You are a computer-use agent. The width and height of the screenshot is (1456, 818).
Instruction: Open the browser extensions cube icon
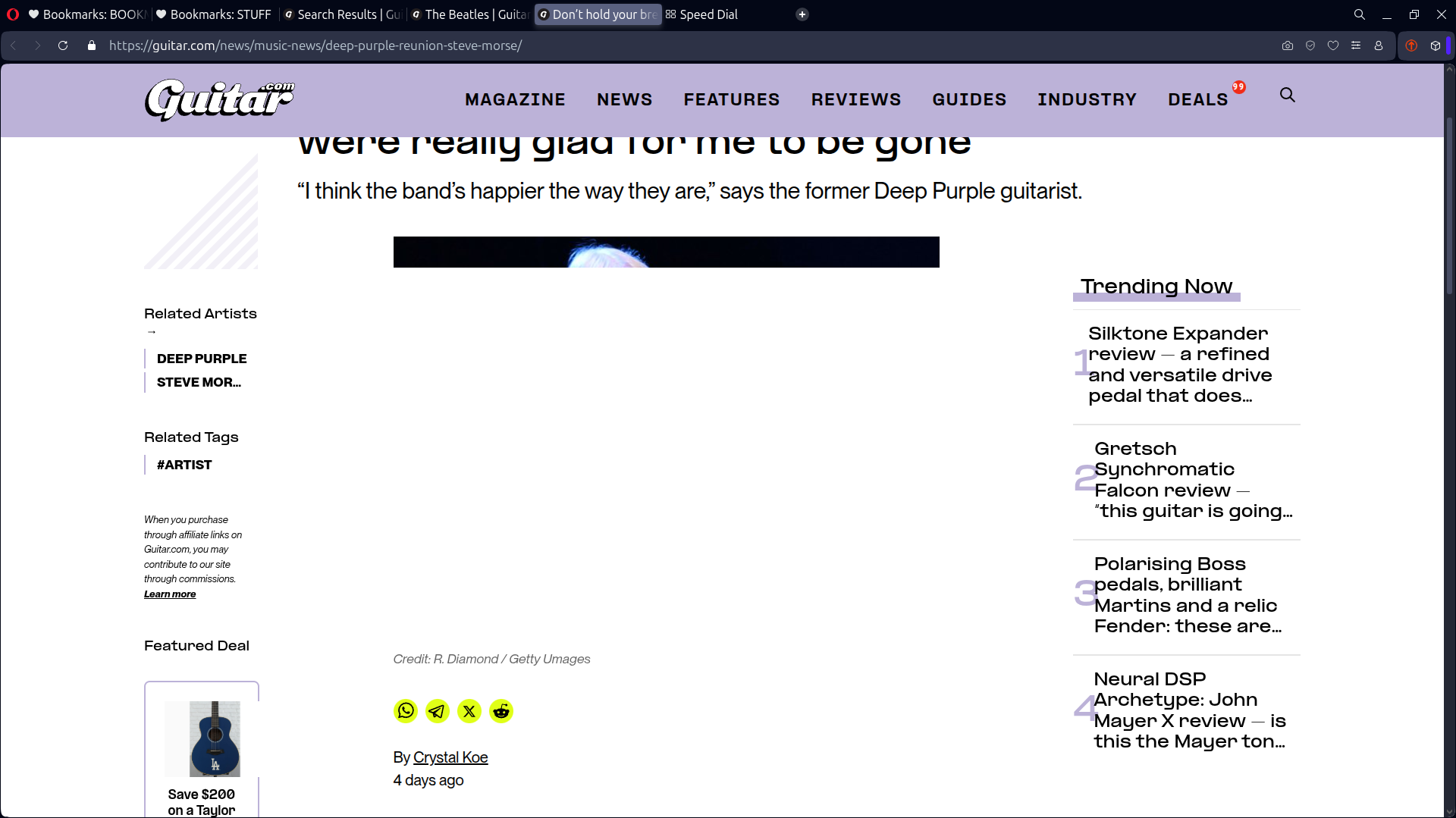click(1435, 45)
